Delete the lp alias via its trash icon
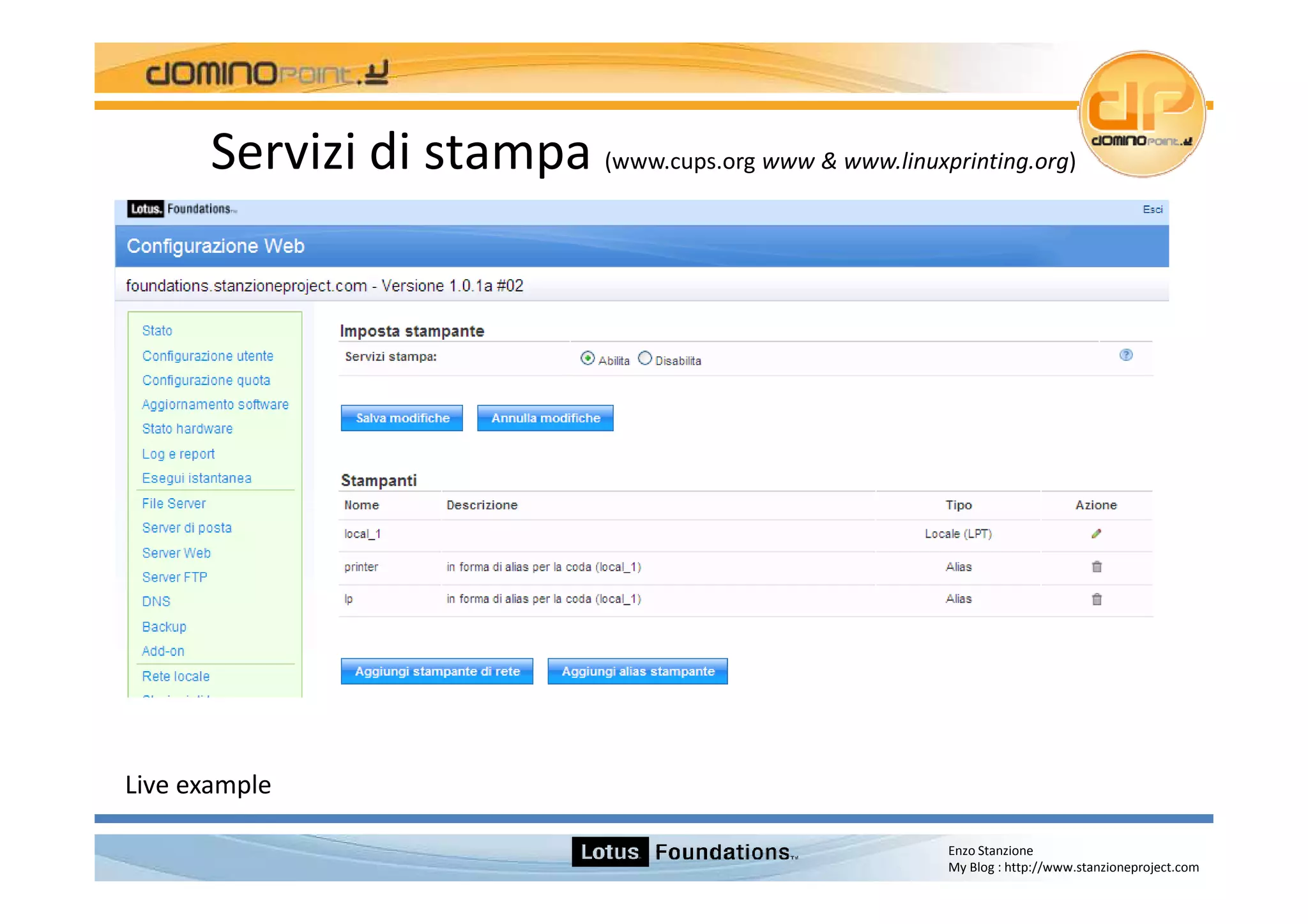 (1097, 599)
